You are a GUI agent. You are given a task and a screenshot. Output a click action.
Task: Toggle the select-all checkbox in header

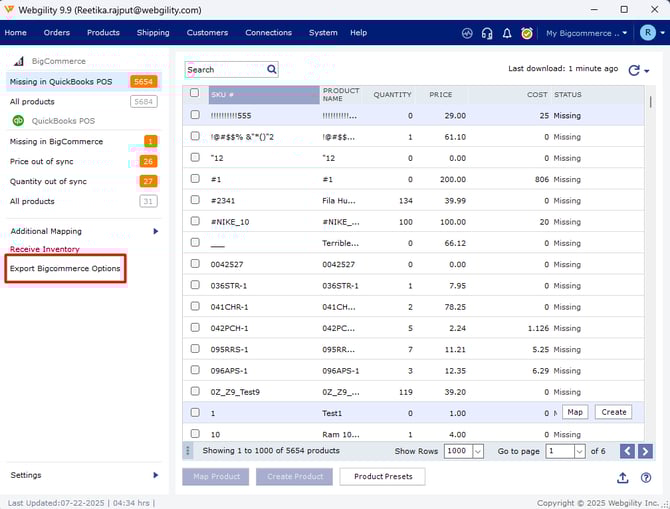pos(195,94)
